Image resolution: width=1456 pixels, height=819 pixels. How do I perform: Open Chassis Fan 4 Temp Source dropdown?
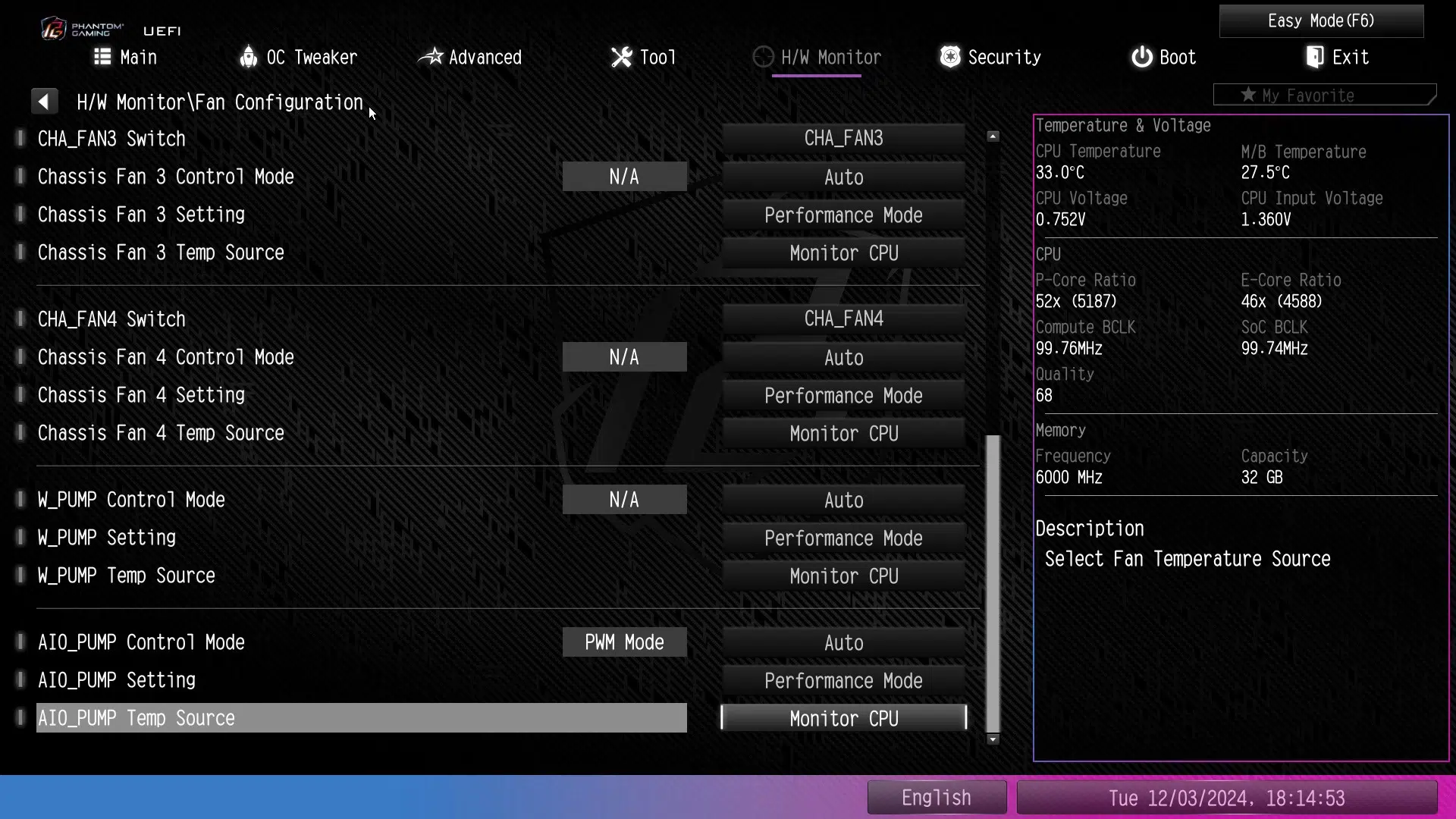pyautogui.click(x=843, y=433)
